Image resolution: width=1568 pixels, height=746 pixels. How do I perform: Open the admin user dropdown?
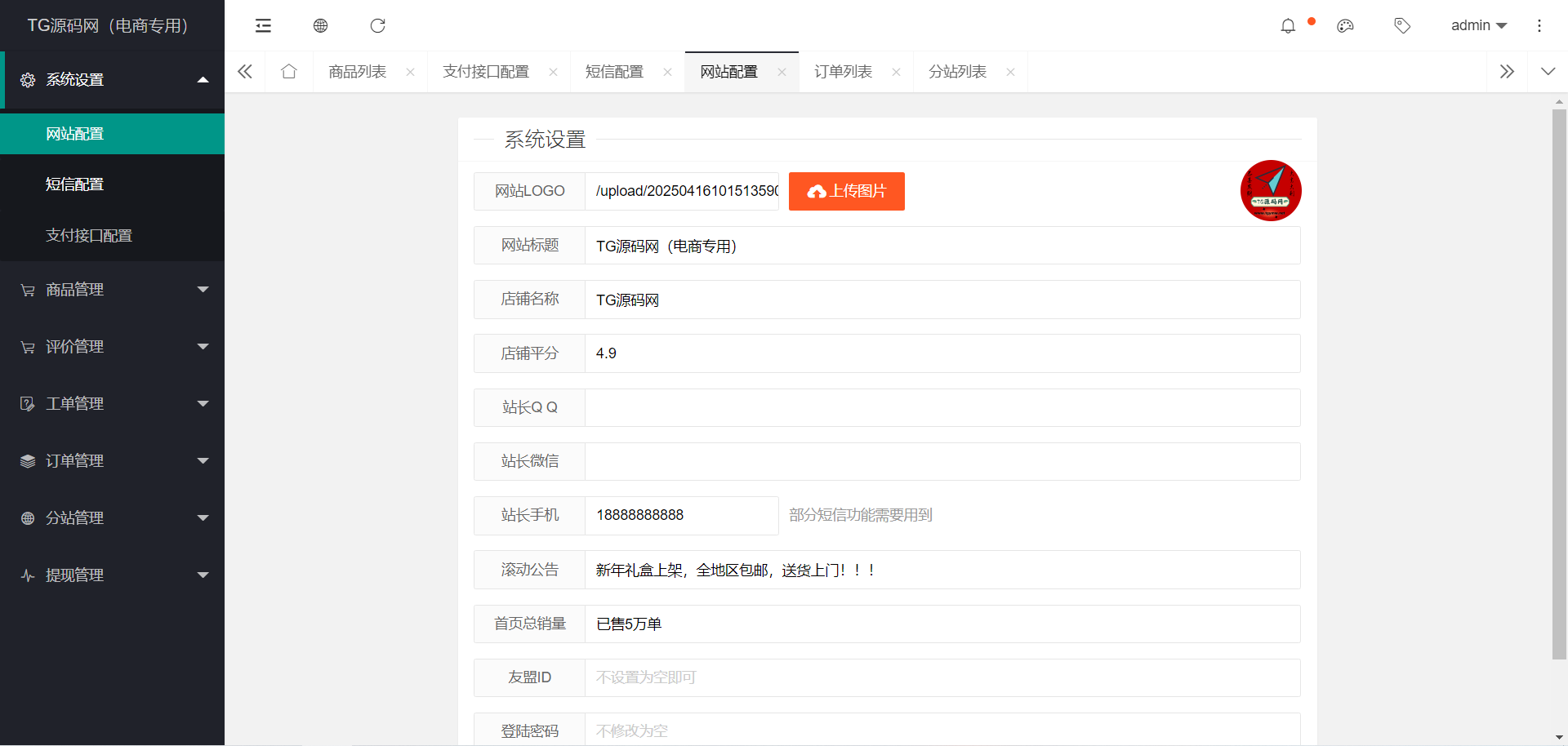(x=1478, y=26)
